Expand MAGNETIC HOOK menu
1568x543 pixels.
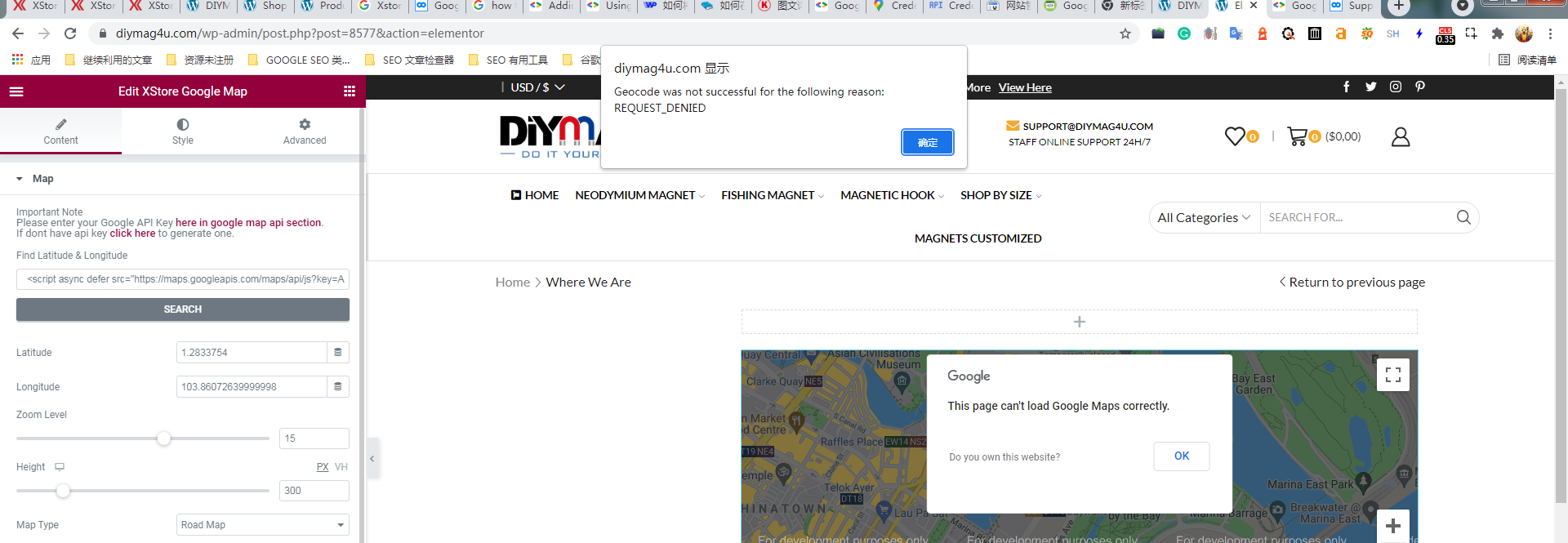coord(892,195)
